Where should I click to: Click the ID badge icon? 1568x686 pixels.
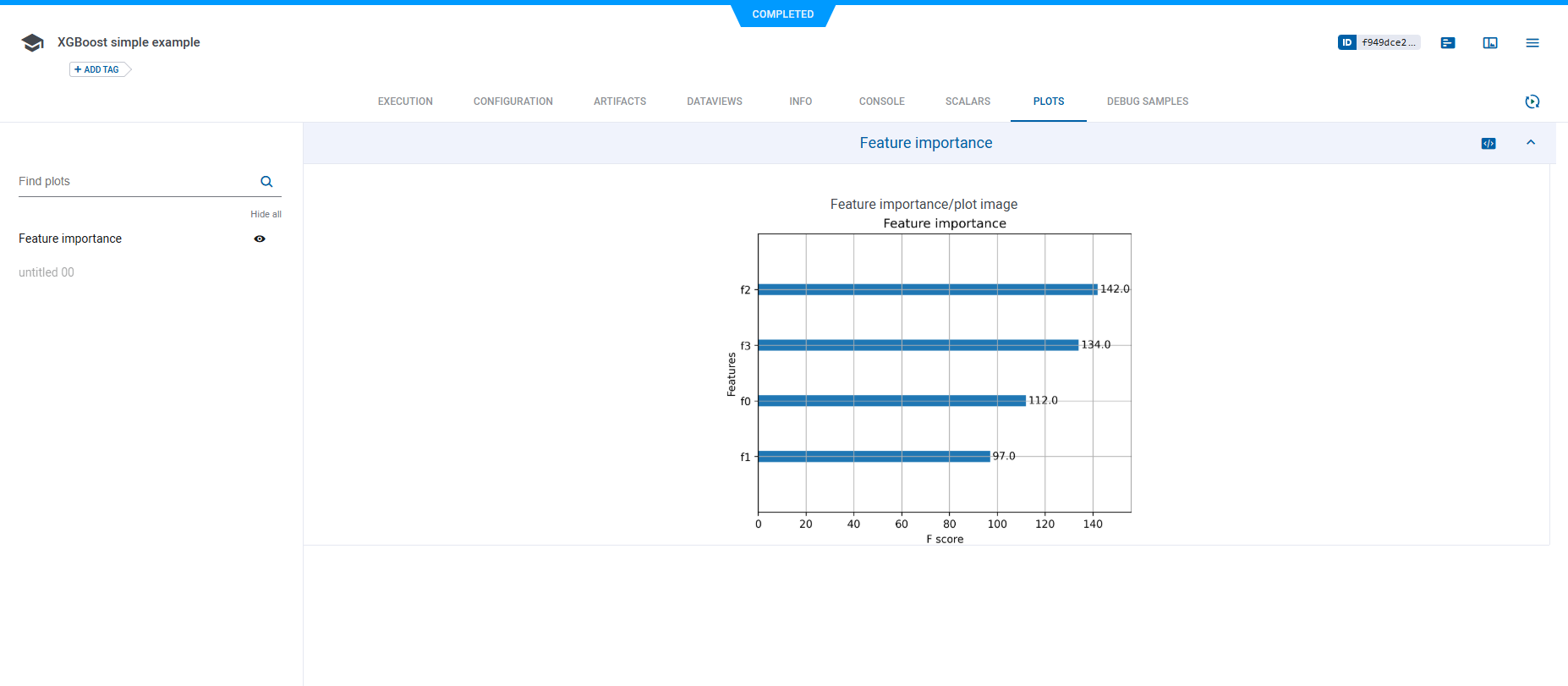1346,42
